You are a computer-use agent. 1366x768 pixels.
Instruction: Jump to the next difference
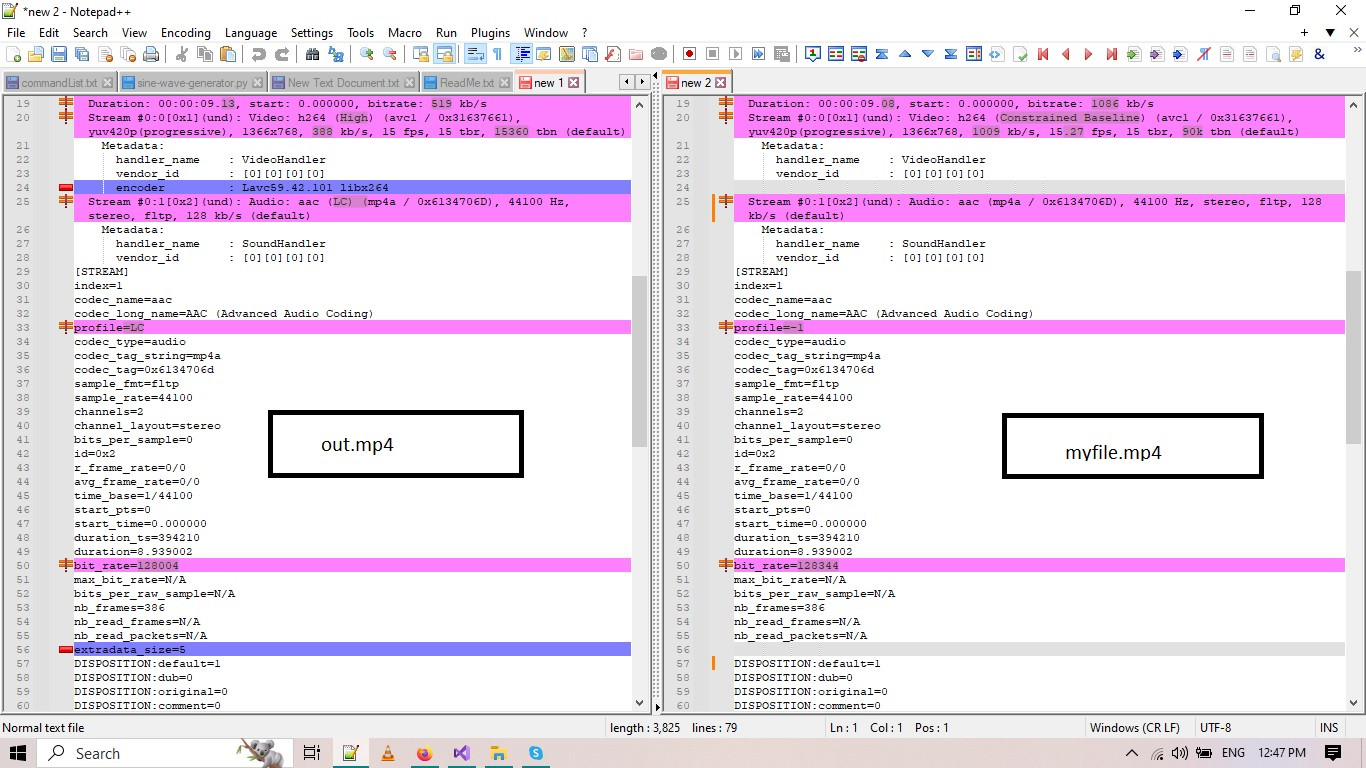[928, 53]
